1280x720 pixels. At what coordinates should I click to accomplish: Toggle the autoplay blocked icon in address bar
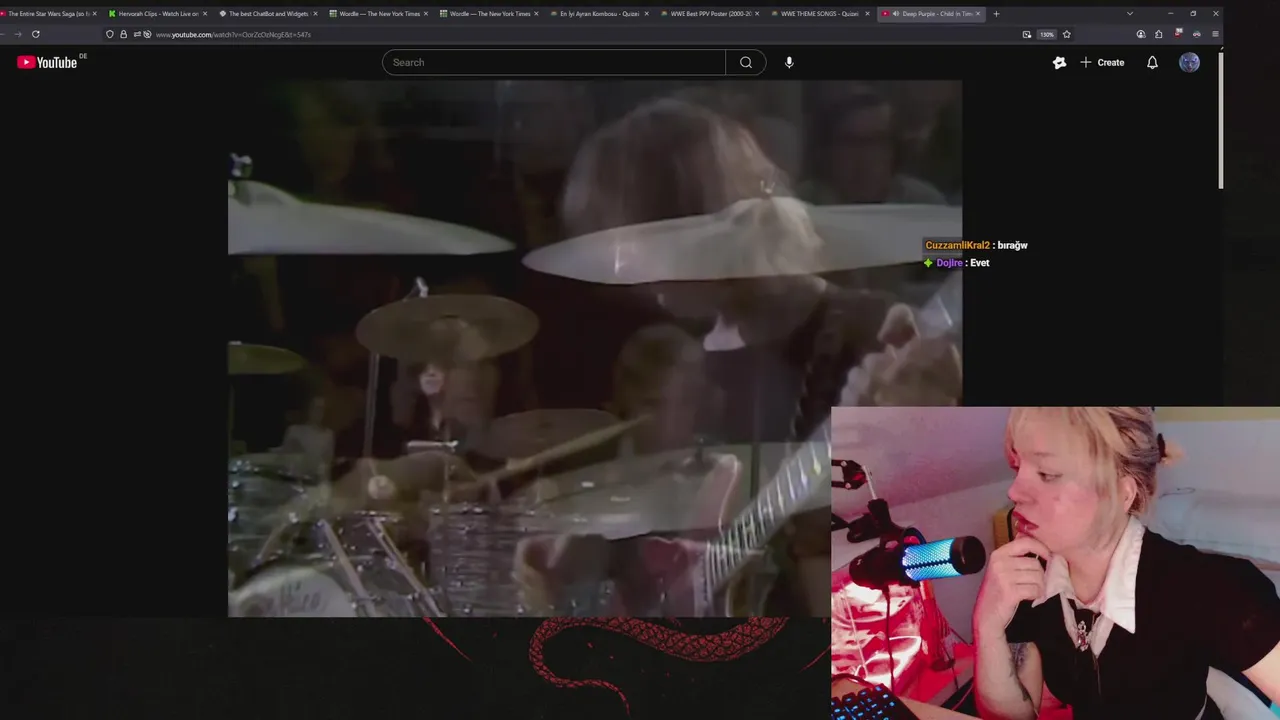click(147, 34)
